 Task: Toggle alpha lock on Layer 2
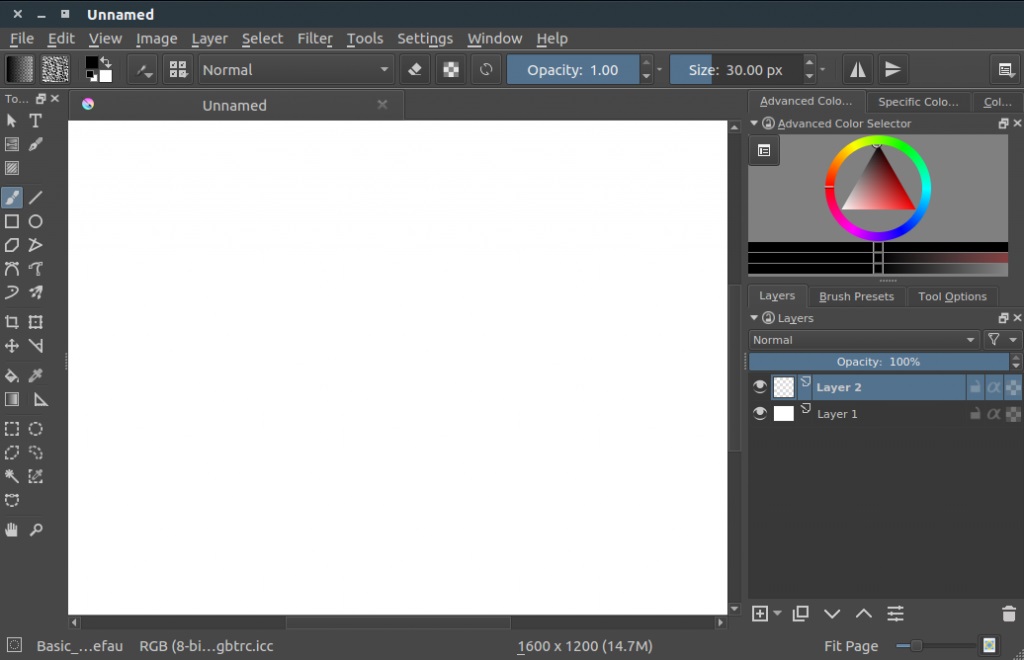pyautogui.click(x=1013, y=387)
